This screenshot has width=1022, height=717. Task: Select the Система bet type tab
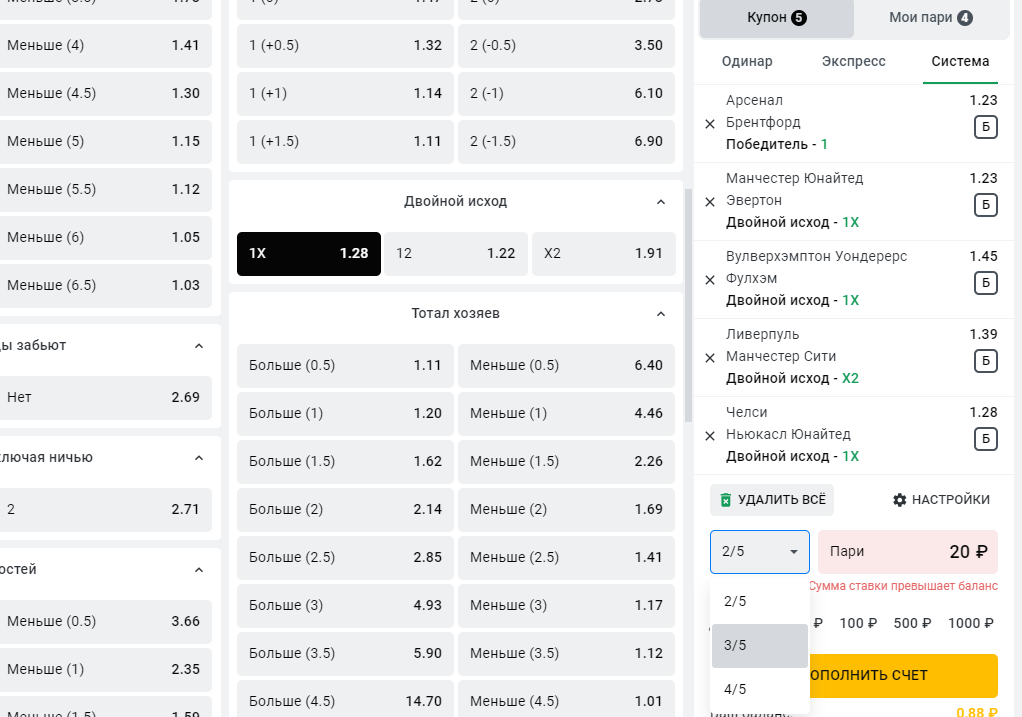tap(960, 61)
